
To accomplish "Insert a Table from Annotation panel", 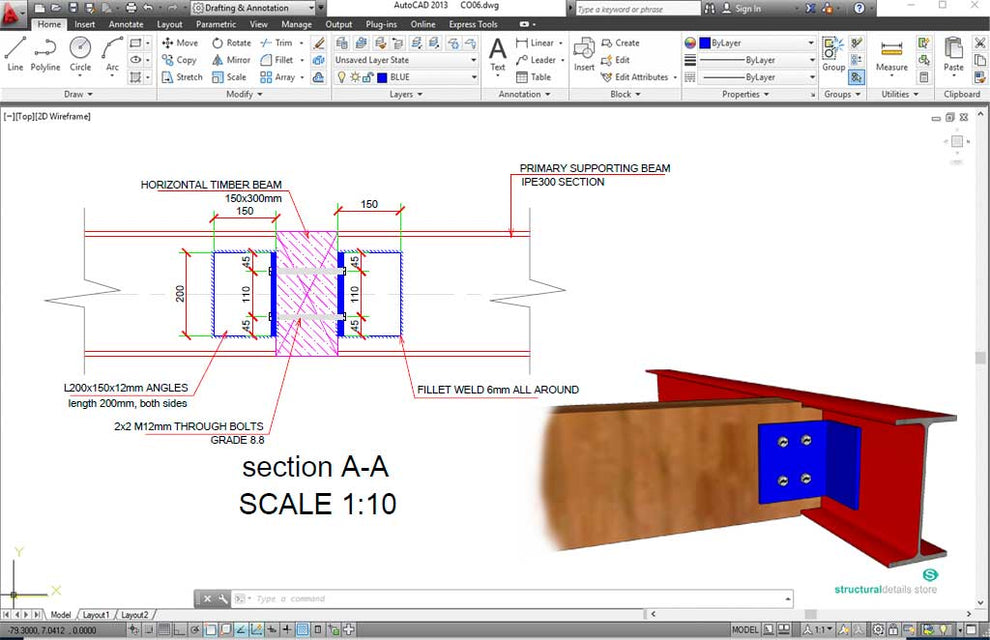I will coord(534,77).
